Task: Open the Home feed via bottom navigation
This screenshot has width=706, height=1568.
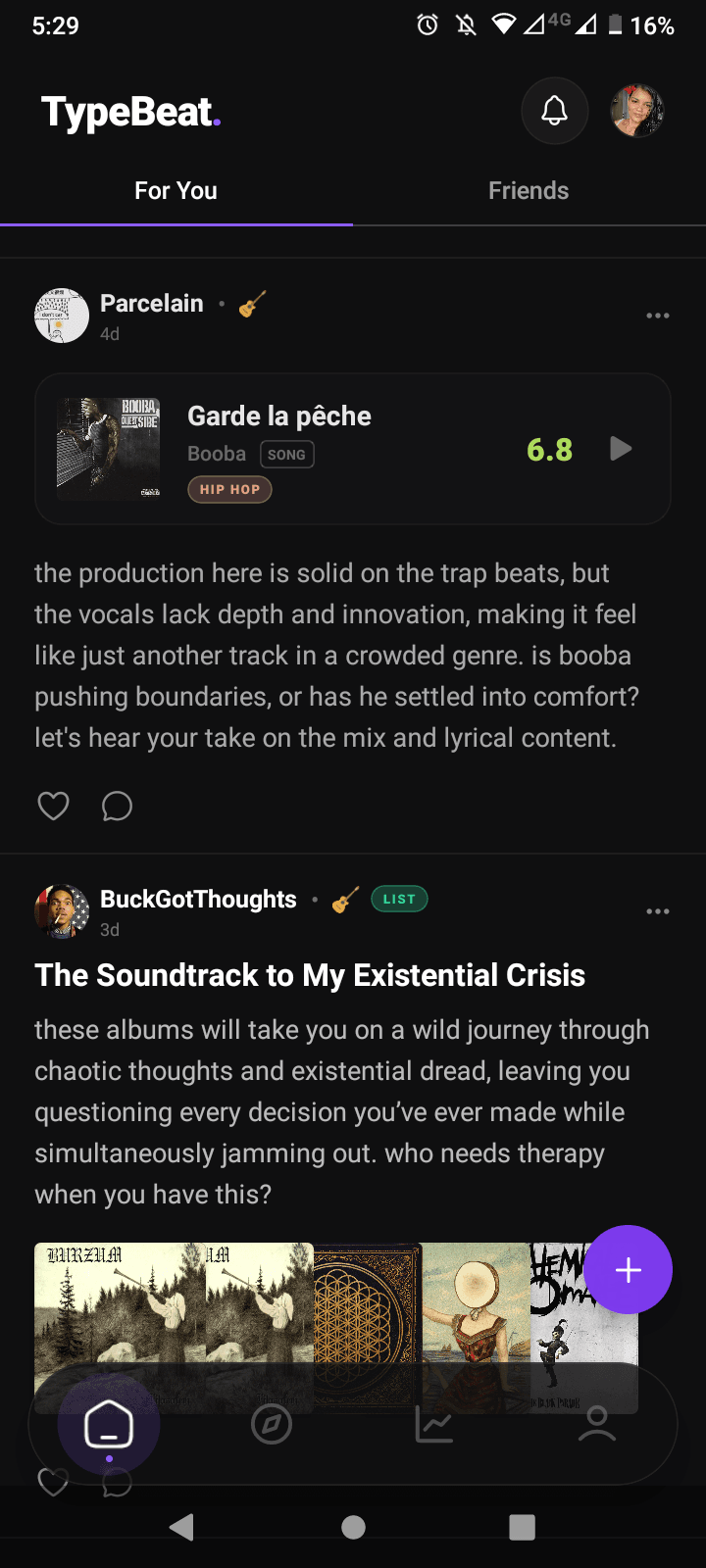Action: tap(110, 1425)
